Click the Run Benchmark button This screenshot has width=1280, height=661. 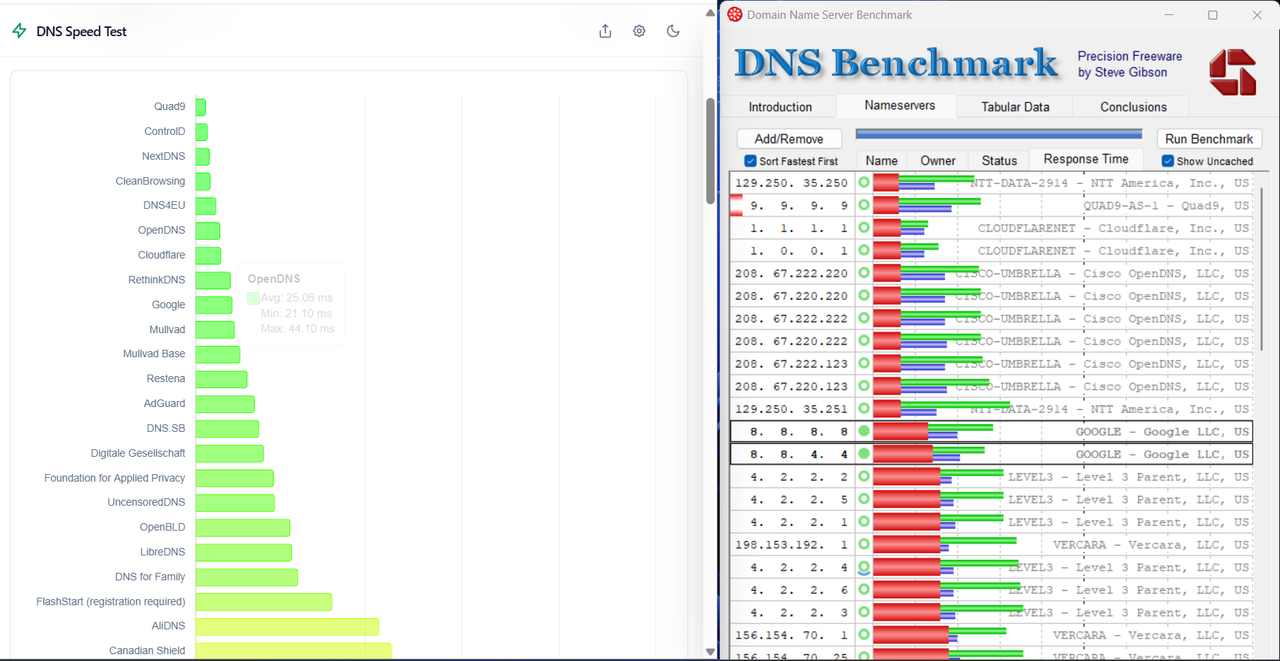[1209, 139]
